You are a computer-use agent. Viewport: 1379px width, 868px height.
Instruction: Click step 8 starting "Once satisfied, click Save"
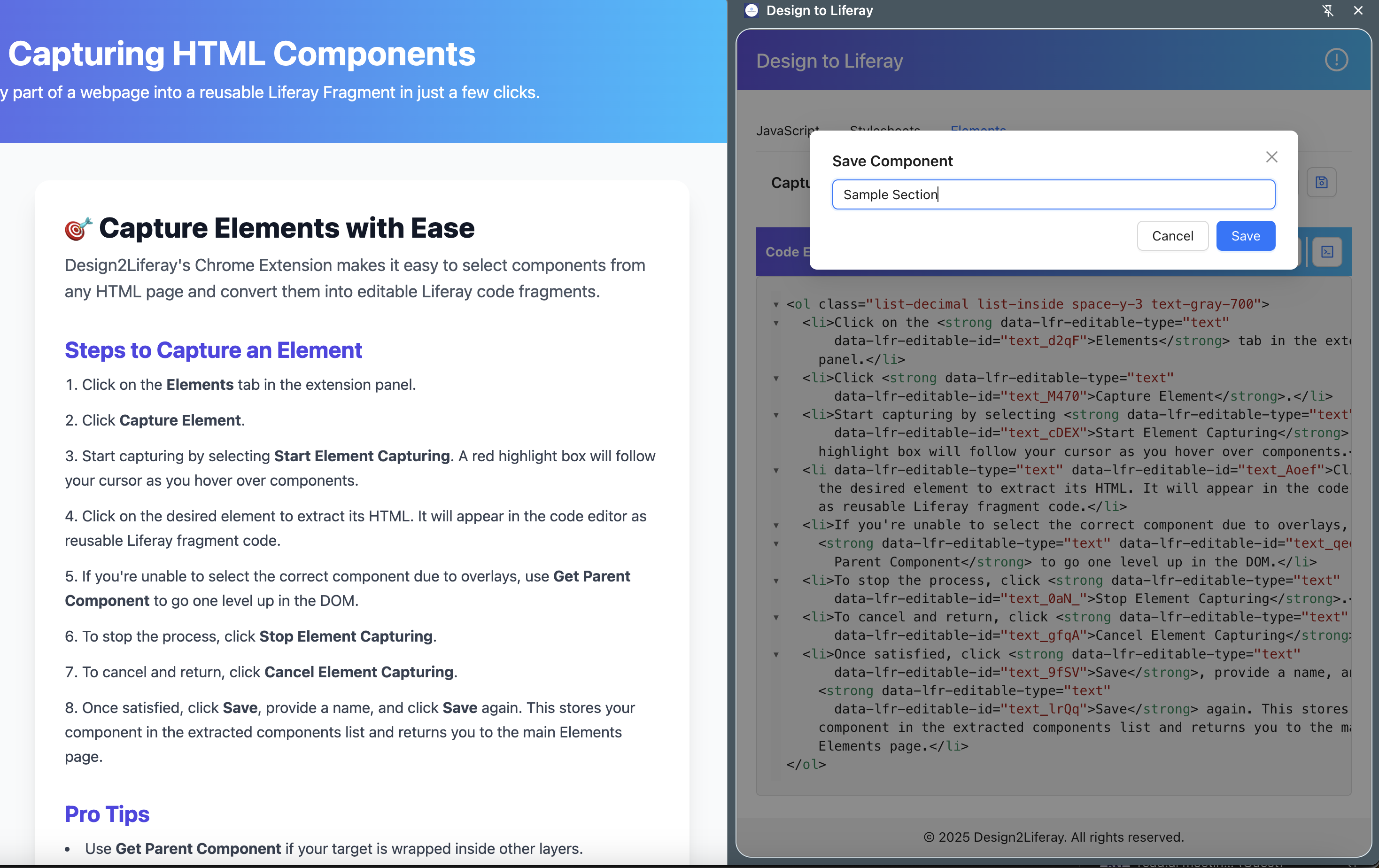(350, 732)
